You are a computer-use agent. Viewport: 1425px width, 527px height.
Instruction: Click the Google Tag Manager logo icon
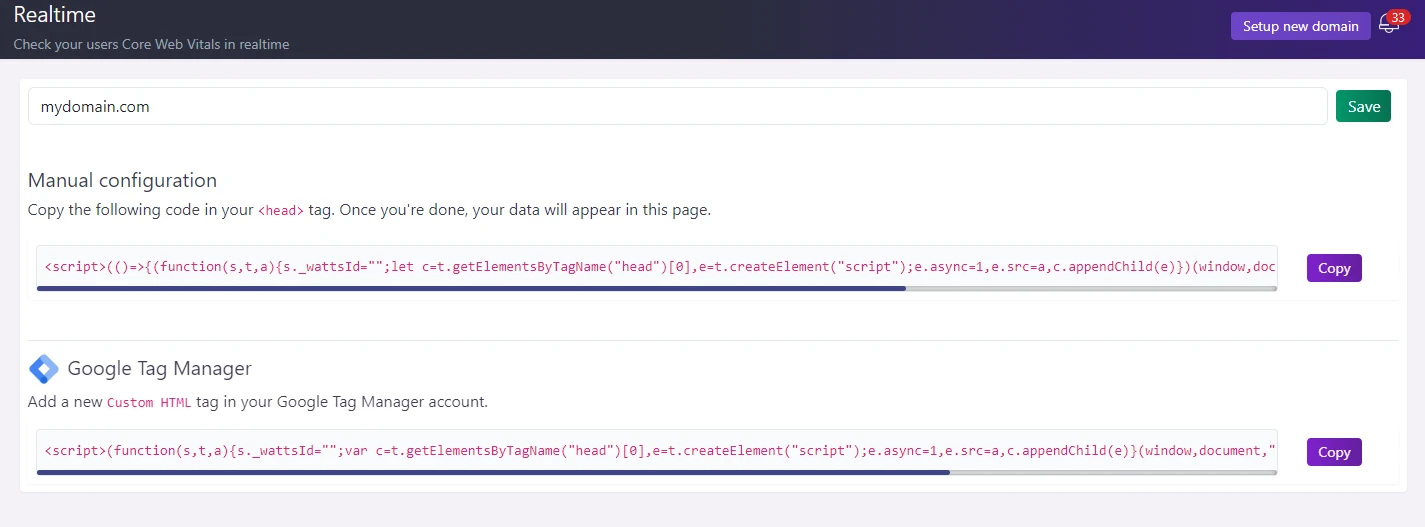[x=44, y=369]
